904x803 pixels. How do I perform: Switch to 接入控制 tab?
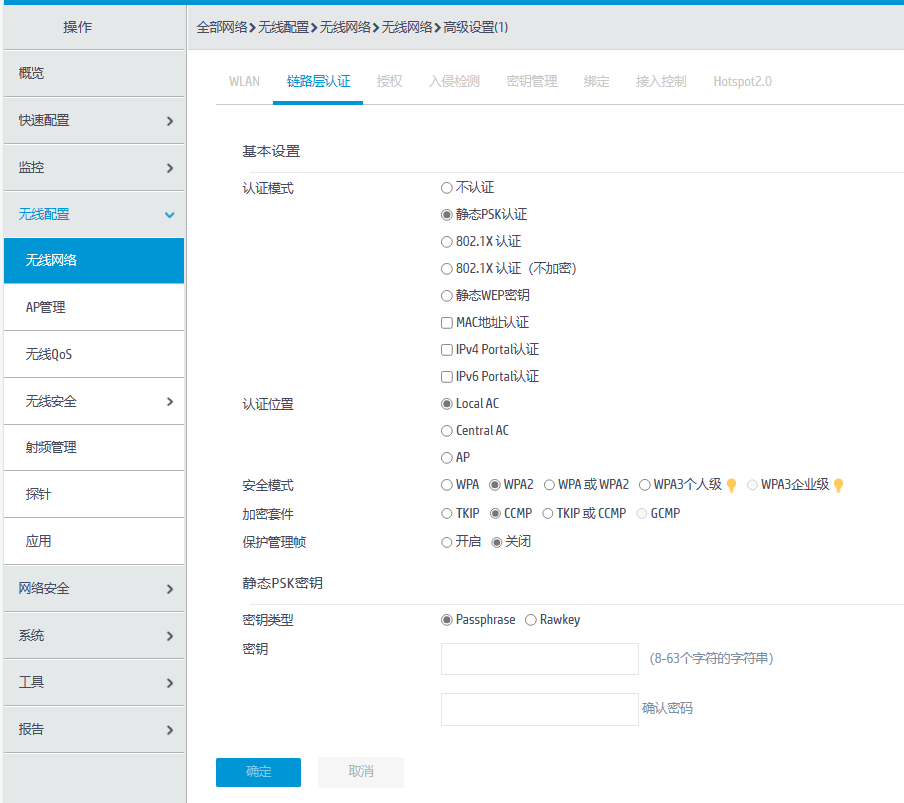661,82
